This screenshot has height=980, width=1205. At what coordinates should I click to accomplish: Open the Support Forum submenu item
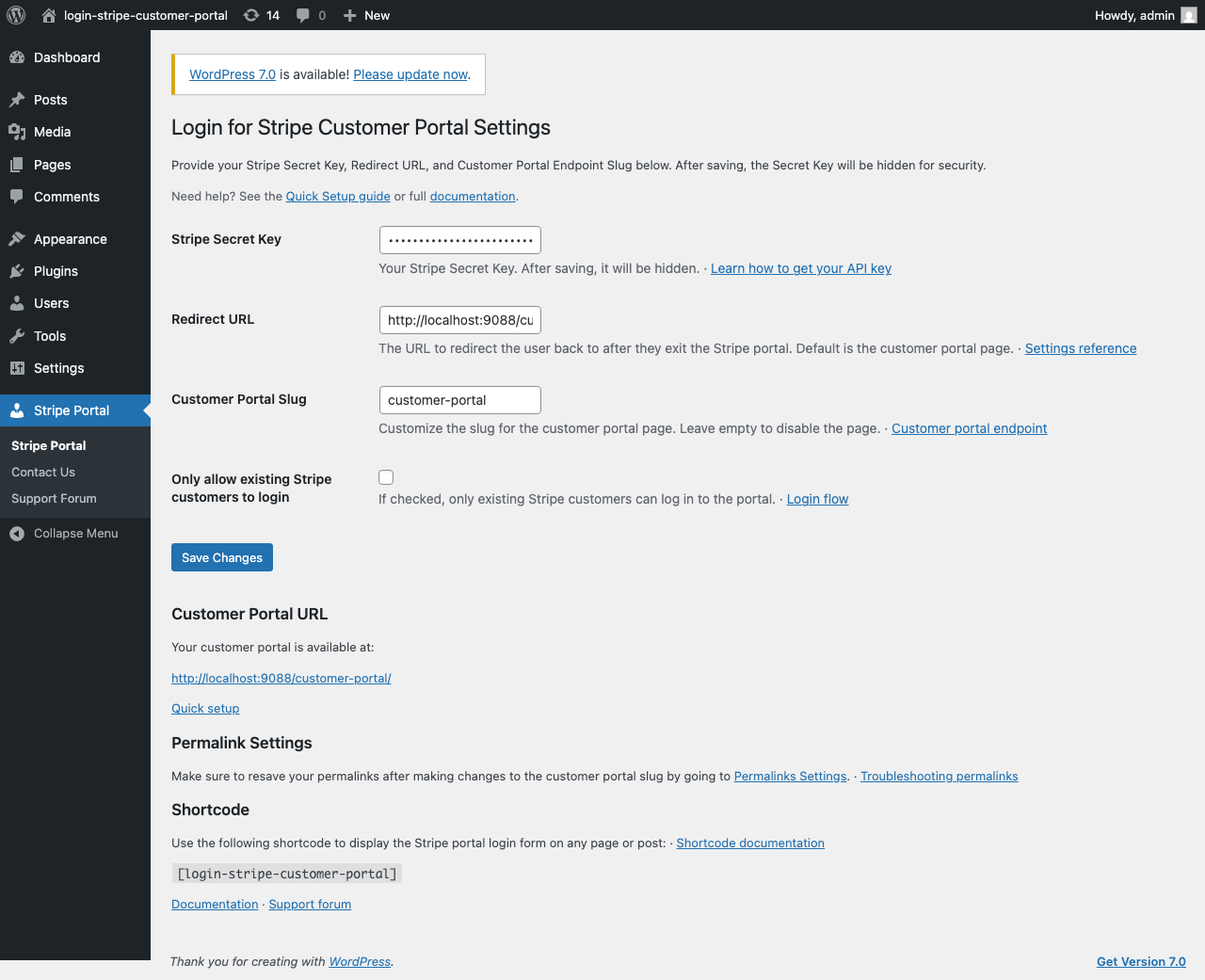tap(54, 498)
